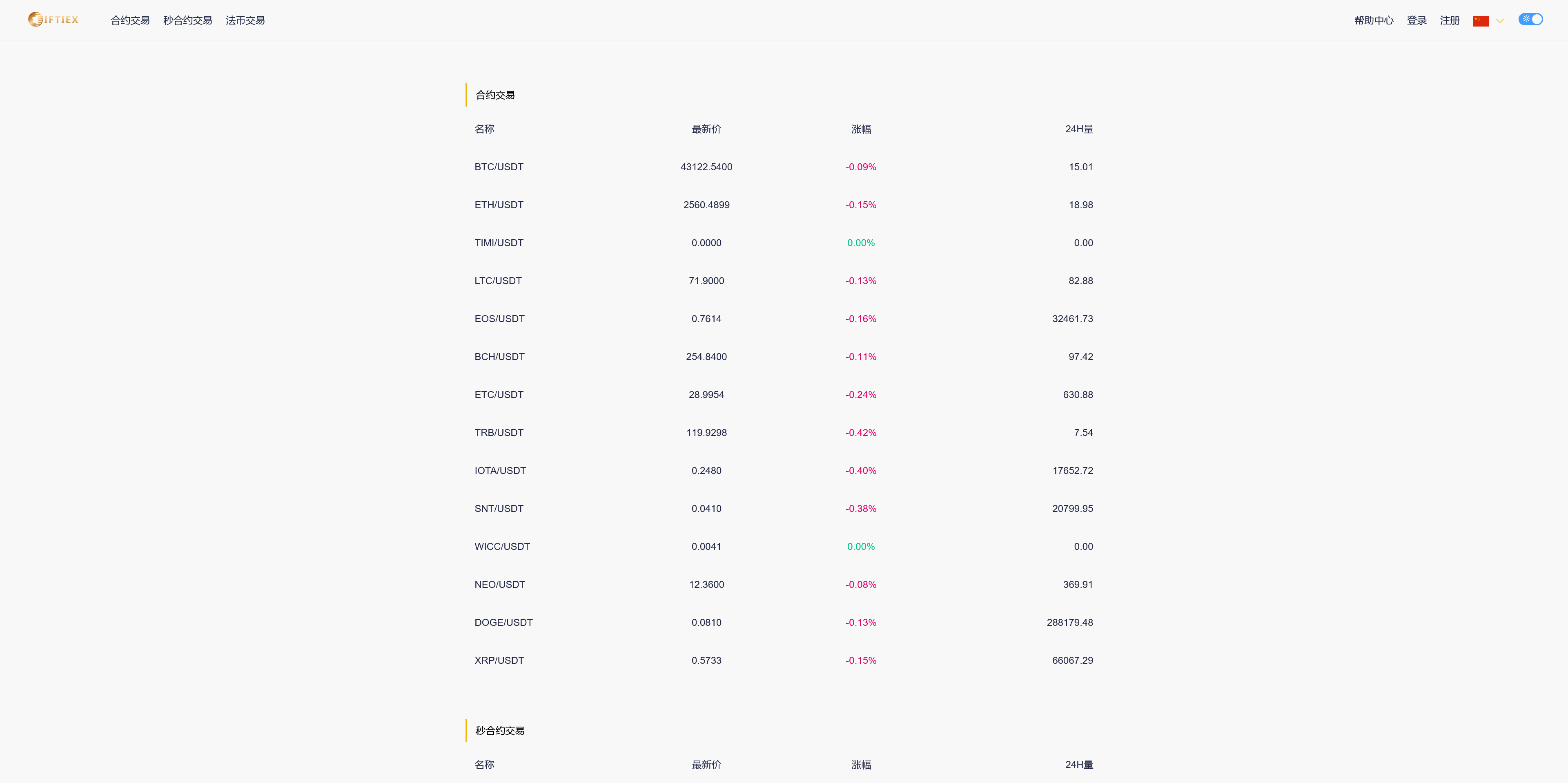This screenshot has width=1568, height=783.
Task: Open the ETH/USDT pair
Action: pos(499,205)
